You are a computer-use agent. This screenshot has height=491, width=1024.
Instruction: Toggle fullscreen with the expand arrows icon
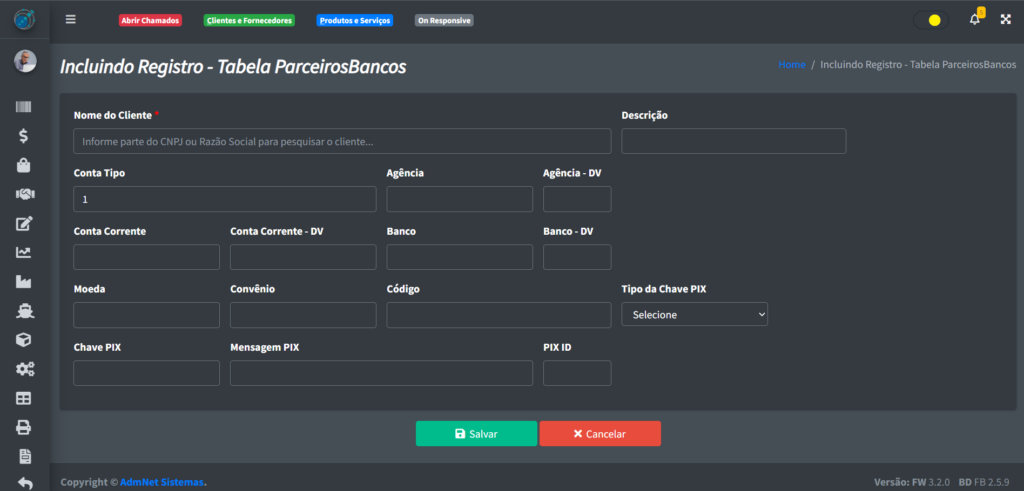(x=1005, y=19)
